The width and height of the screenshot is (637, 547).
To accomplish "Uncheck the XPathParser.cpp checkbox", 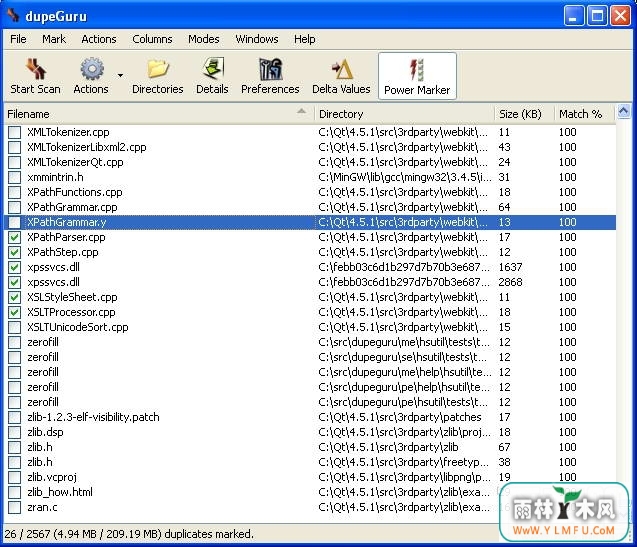I will pyautogui.click(x=15, y=237).
